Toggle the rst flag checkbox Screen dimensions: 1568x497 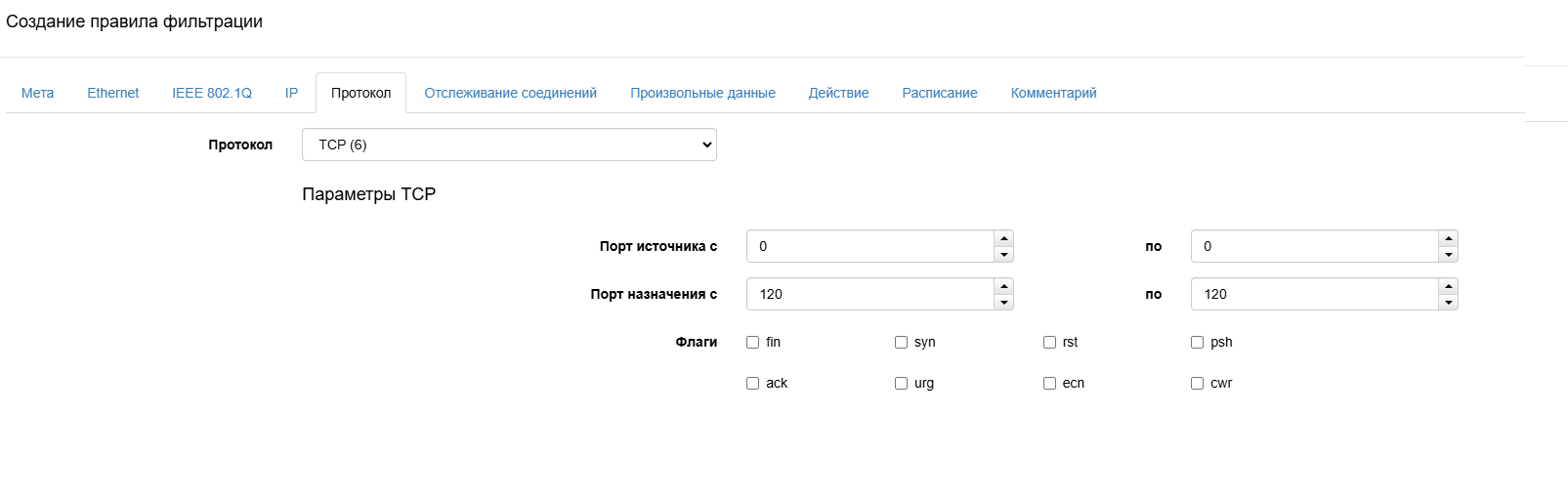[x=1049, y=343]
